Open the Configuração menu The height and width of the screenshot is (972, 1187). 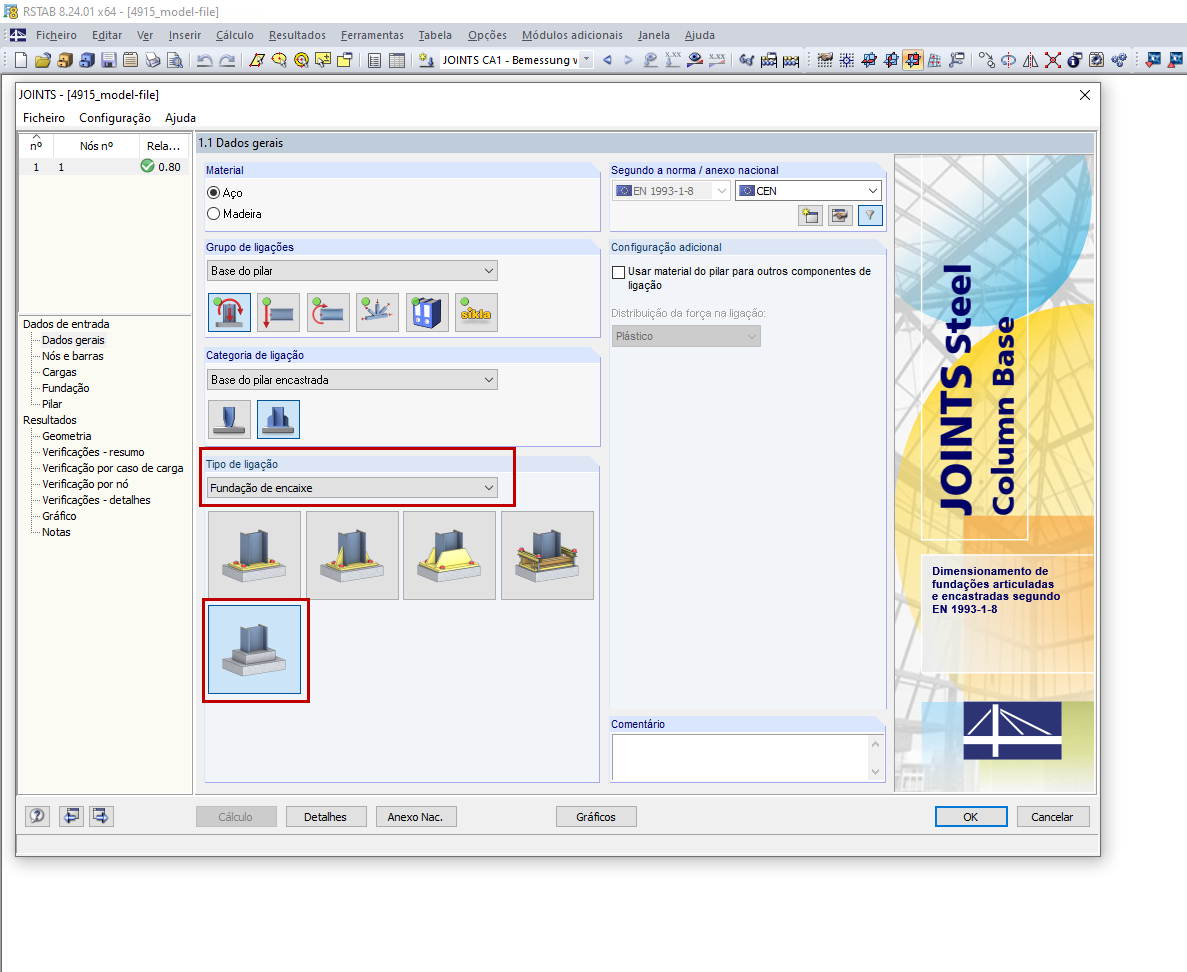pyautogui.click(x=115, y=118)
